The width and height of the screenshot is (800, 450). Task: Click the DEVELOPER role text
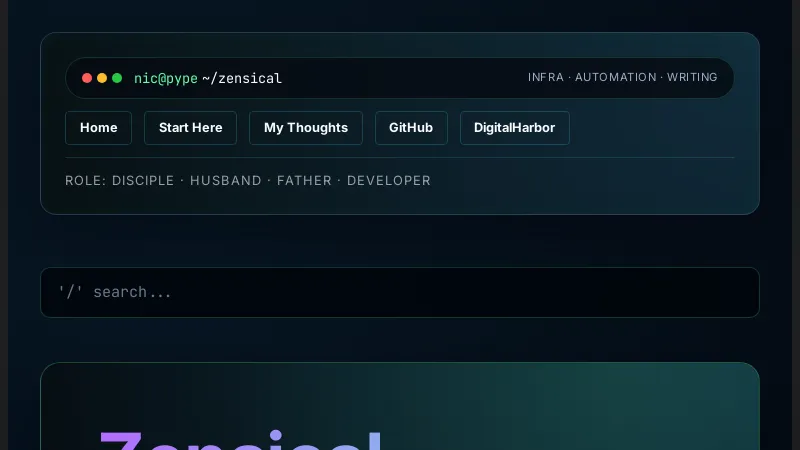pos(388,181)
